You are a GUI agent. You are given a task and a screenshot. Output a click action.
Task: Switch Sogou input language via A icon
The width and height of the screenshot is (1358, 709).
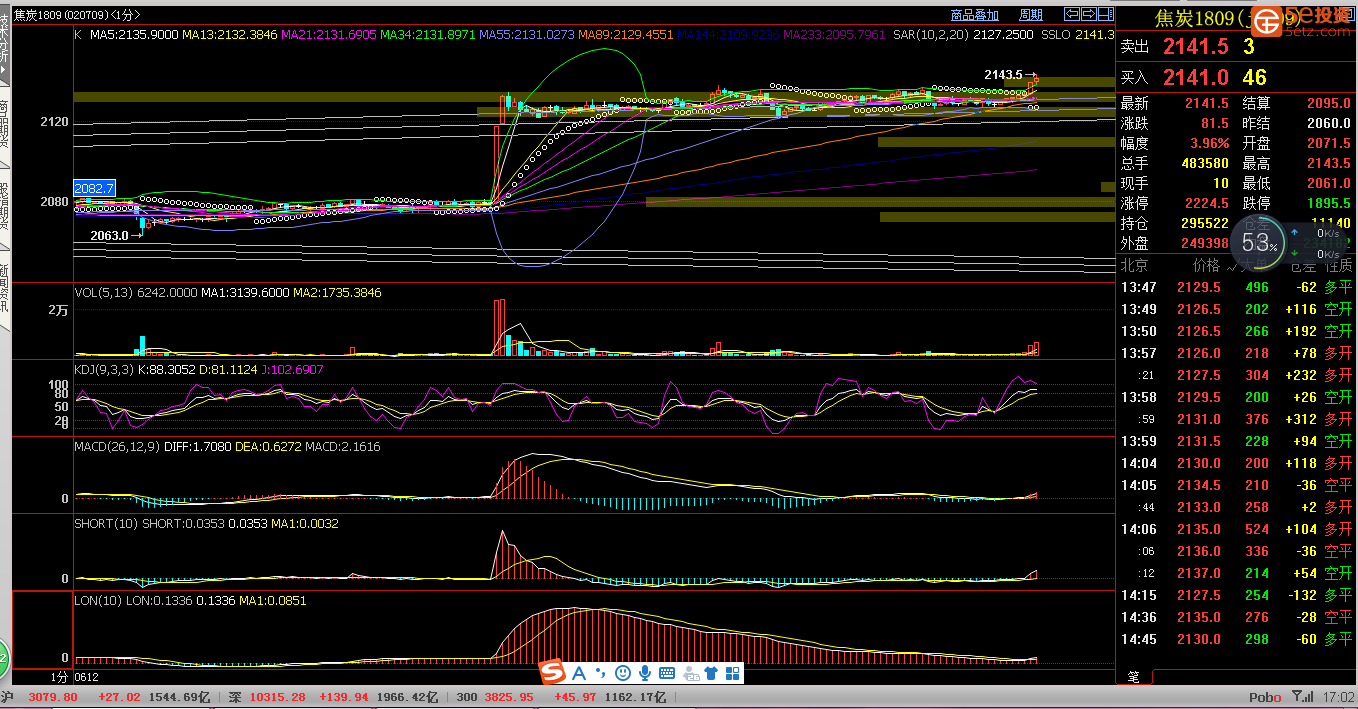click(579, 673)
